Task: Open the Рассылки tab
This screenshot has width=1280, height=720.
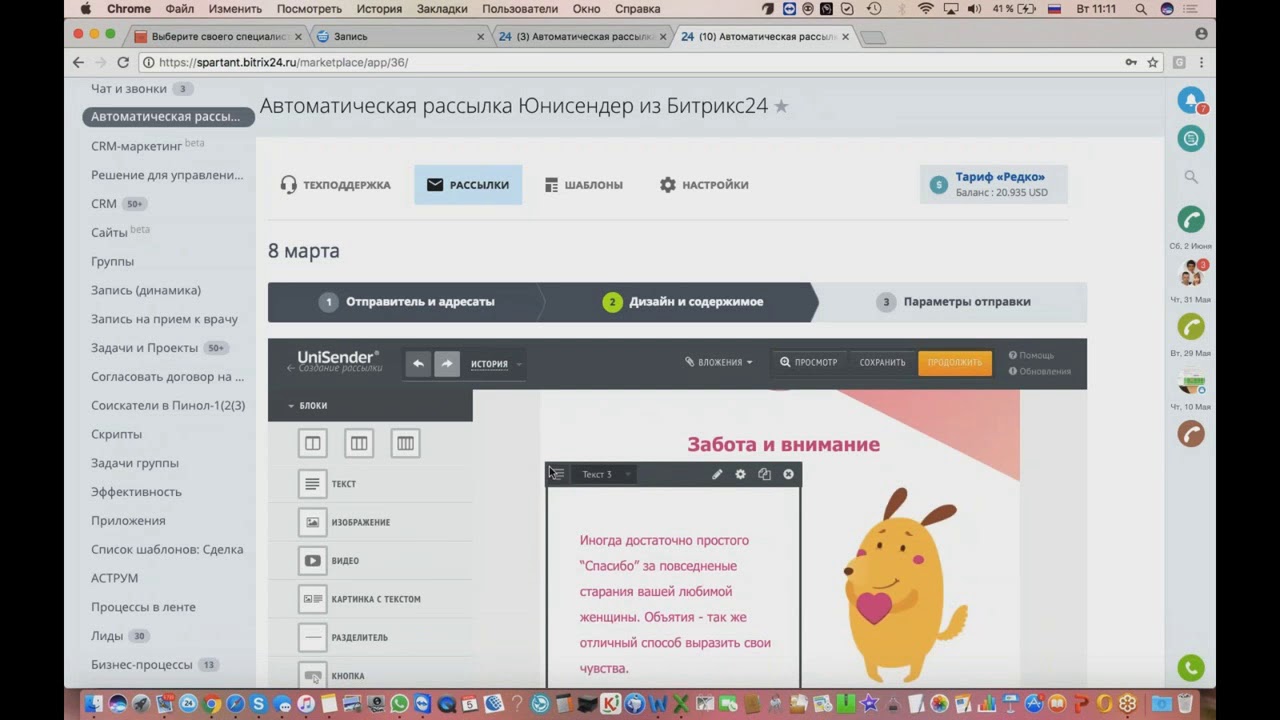Action: 468,185
